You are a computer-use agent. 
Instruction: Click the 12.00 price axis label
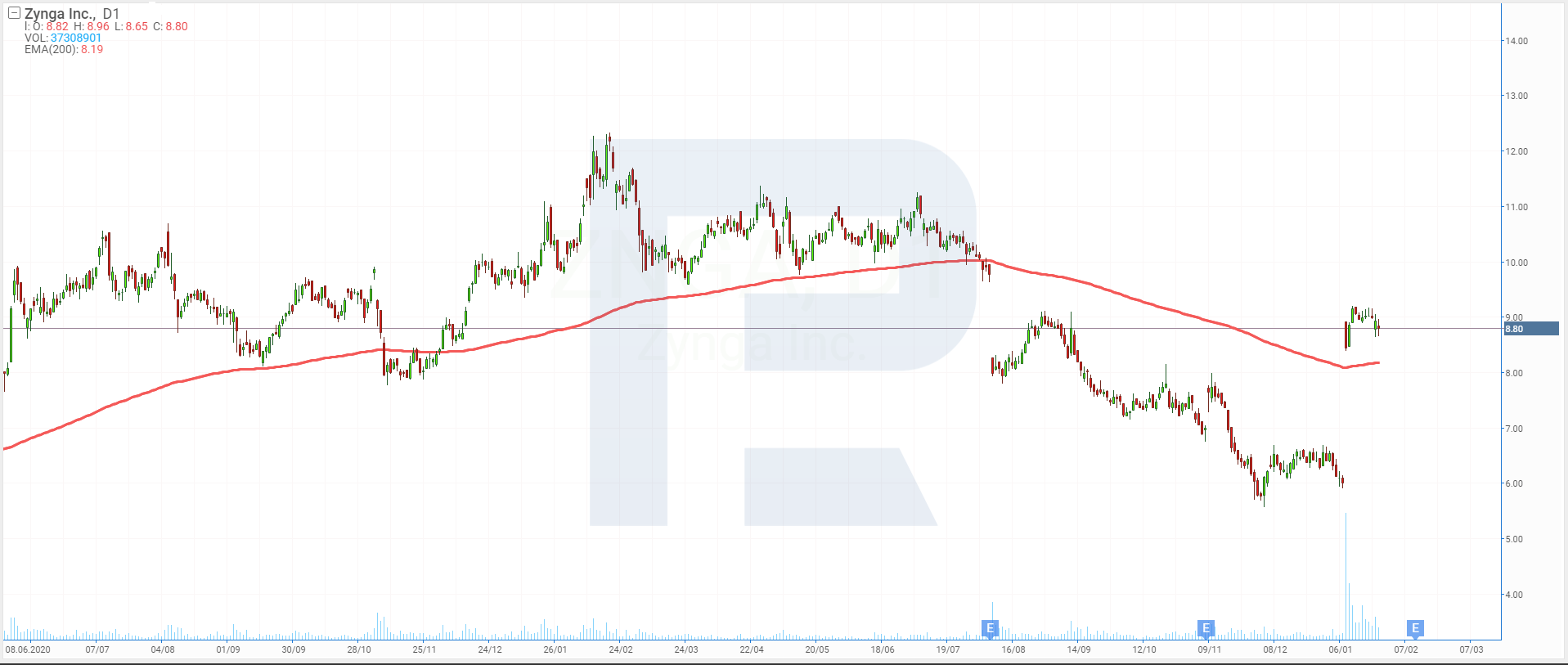coord(1516,151)
